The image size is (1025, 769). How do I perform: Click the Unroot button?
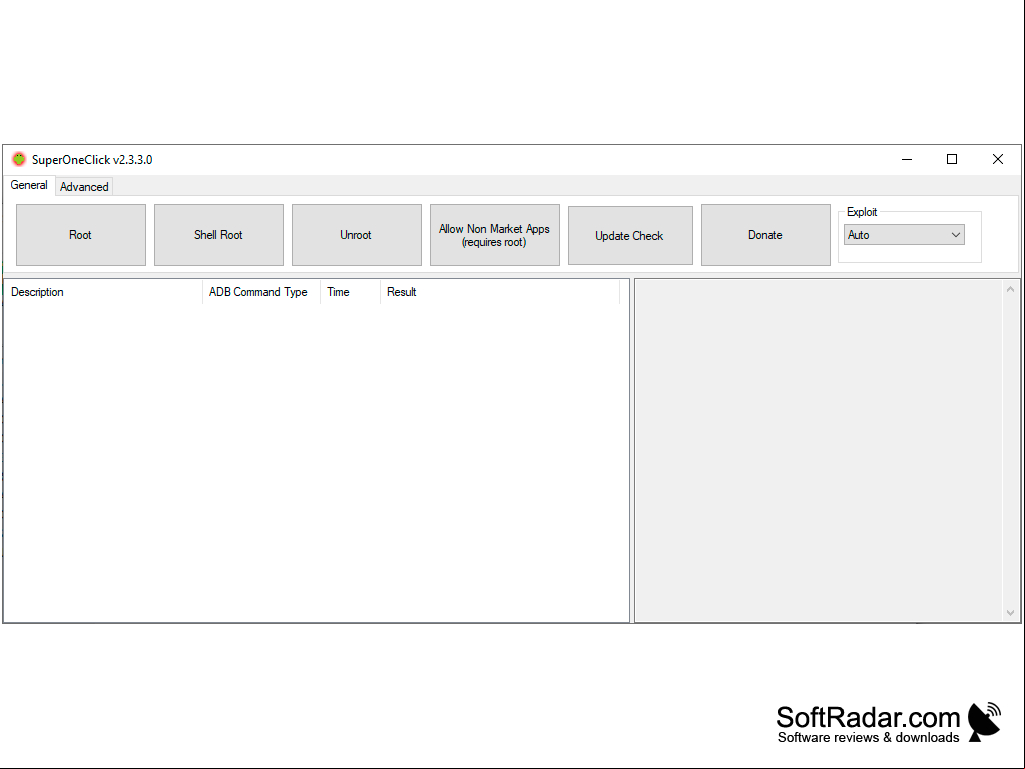click(357, 235)
